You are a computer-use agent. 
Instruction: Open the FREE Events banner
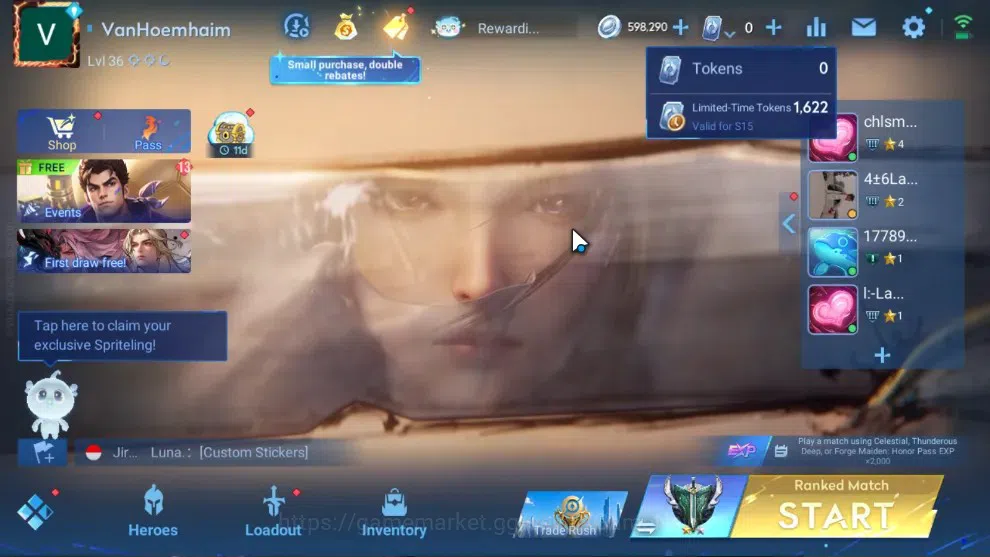(x=104, y=191)
